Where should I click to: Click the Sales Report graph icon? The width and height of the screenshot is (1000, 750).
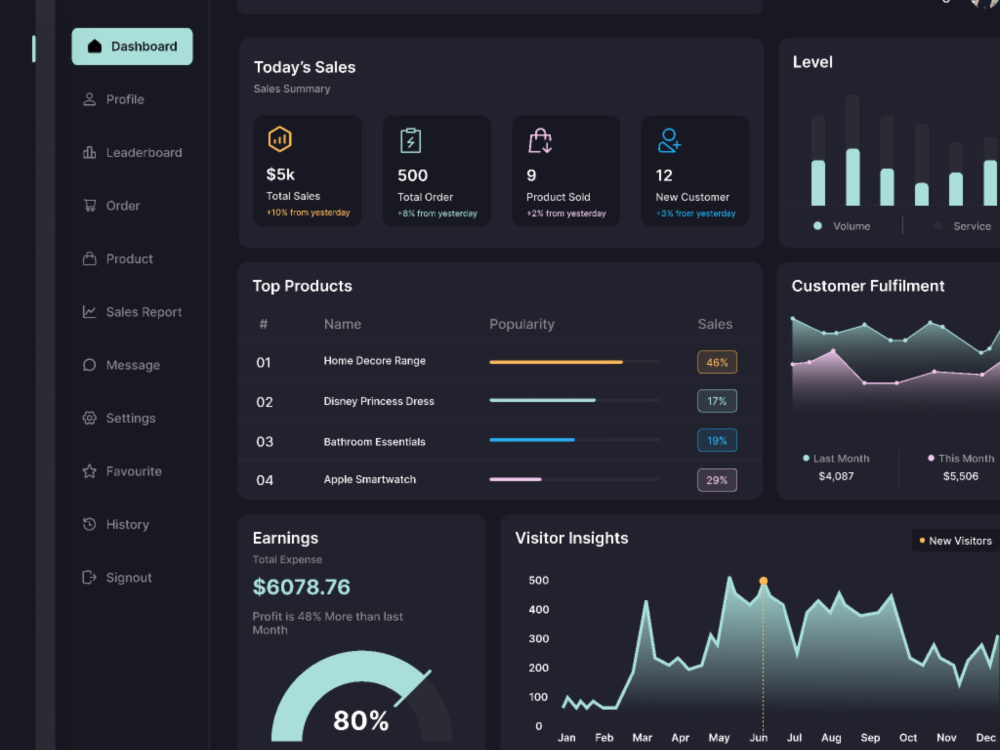tap(89, 312)
